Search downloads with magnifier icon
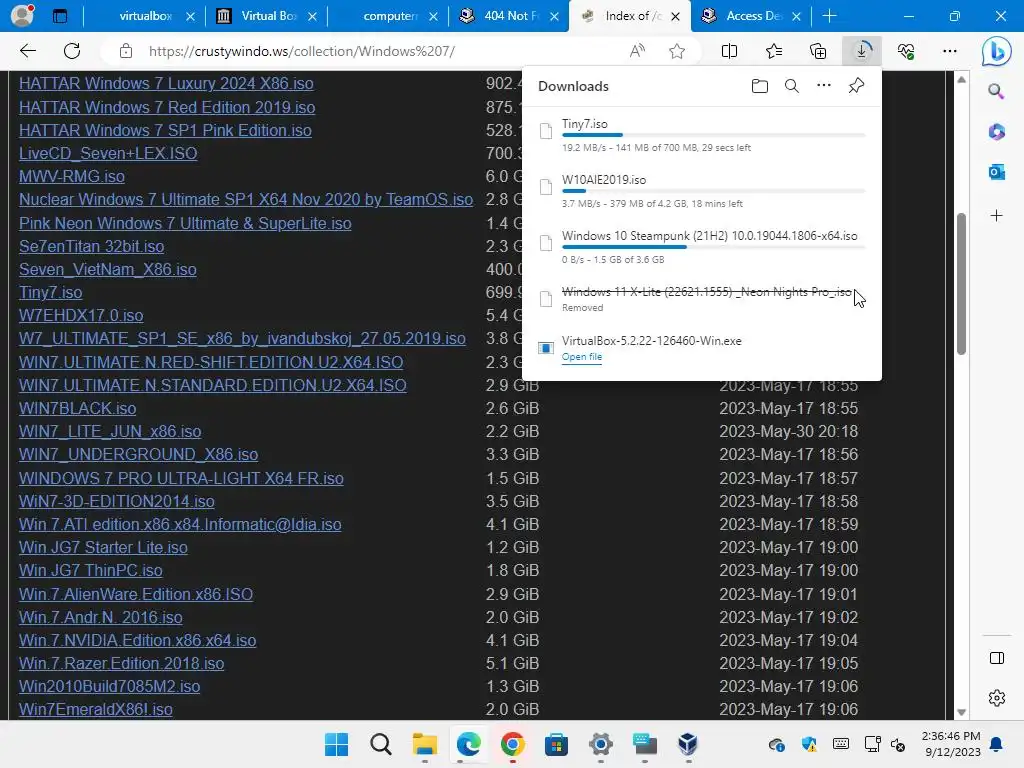 (x=792, y=86)
